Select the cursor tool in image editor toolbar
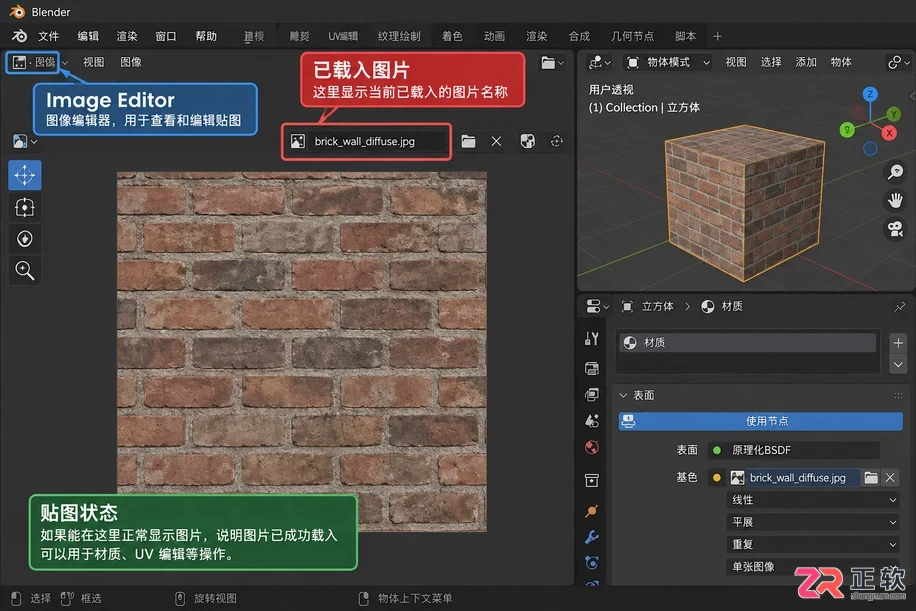This screenshot has height=611, width=916. click(25, 175)
